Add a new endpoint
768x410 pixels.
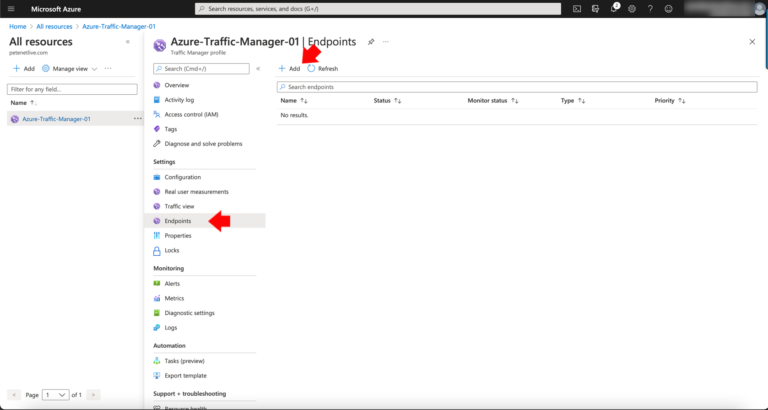pos(289,69)
